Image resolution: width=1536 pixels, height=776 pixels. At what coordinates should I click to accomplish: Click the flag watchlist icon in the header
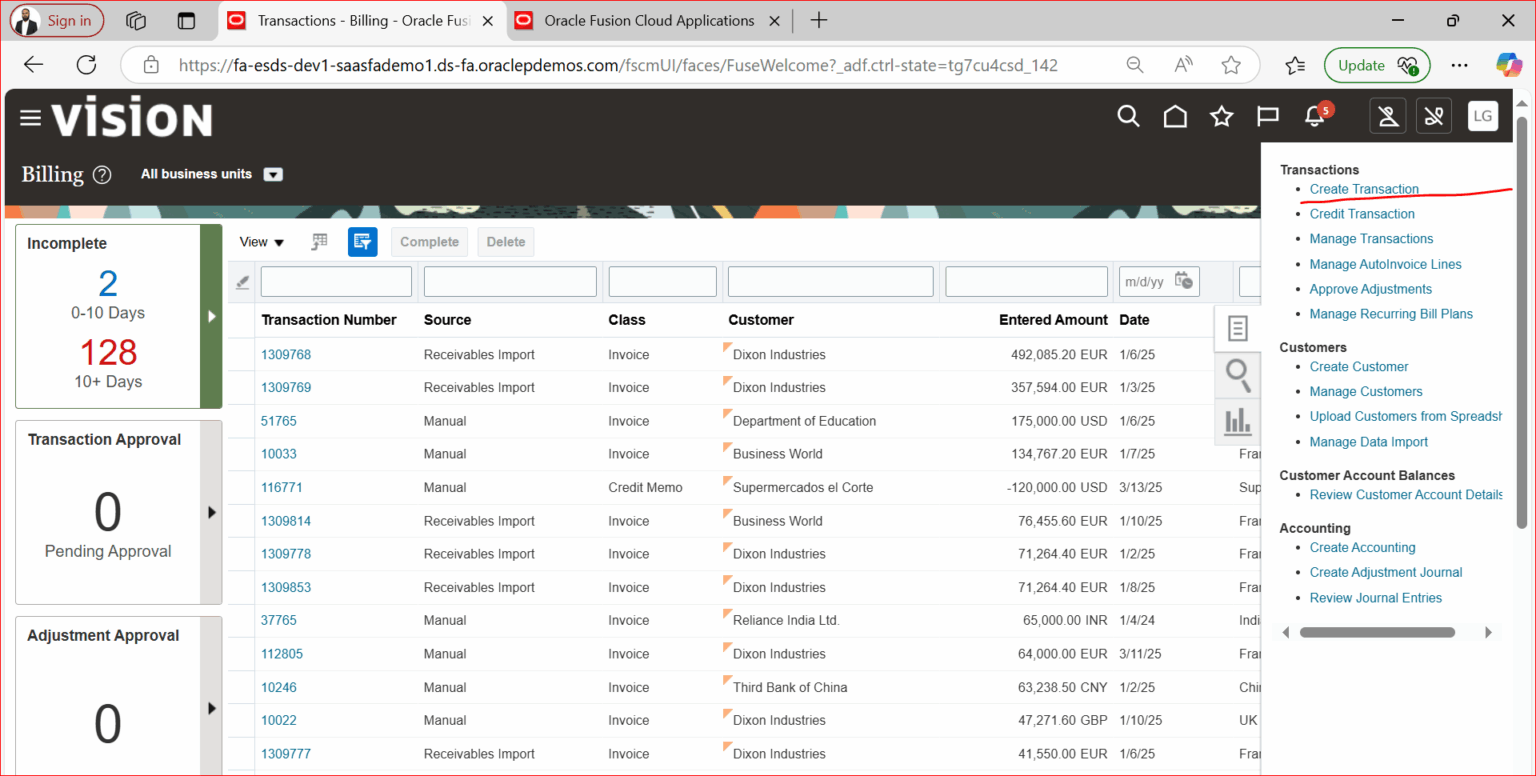[x=1267, y=116]
